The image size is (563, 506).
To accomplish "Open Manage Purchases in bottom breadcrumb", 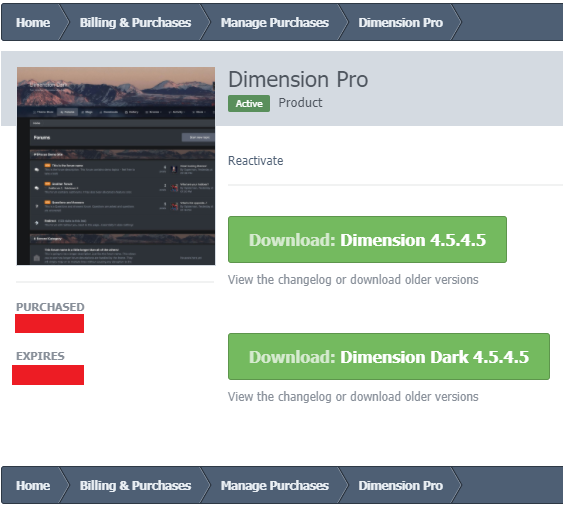I will [274, 486].
